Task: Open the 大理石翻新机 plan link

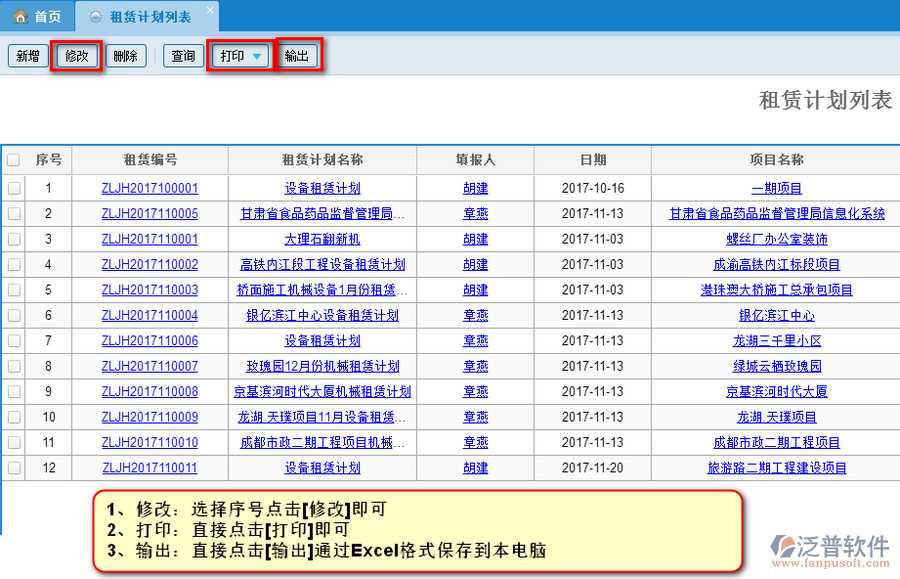Action: tap(322, 239)
